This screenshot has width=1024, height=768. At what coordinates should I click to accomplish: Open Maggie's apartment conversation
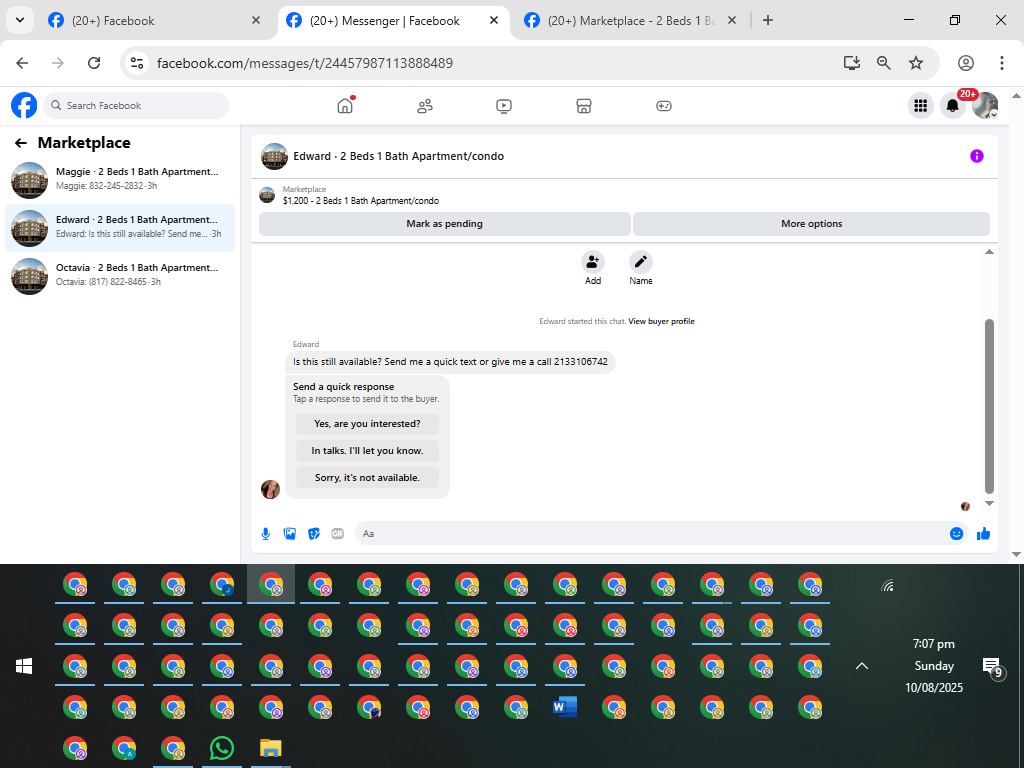pyautogui.click(x=120, y=180)
